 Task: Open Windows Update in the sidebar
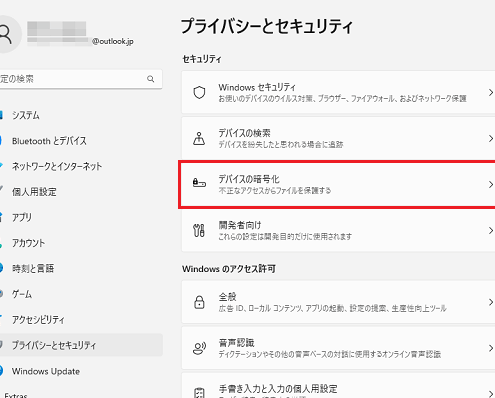[46, 371]
